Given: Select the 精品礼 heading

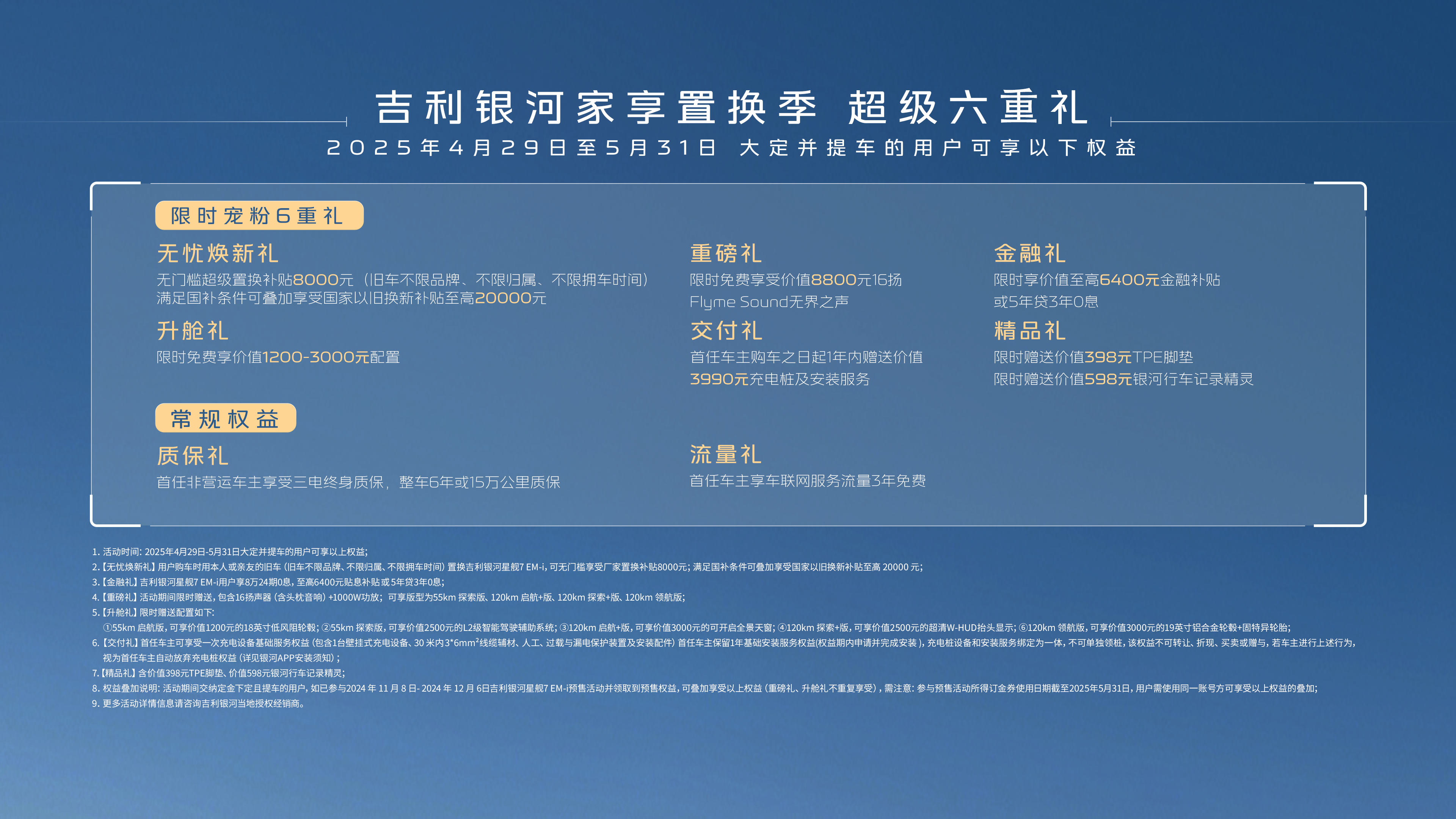Looking at the screenshot, I should click(1030, 331).
